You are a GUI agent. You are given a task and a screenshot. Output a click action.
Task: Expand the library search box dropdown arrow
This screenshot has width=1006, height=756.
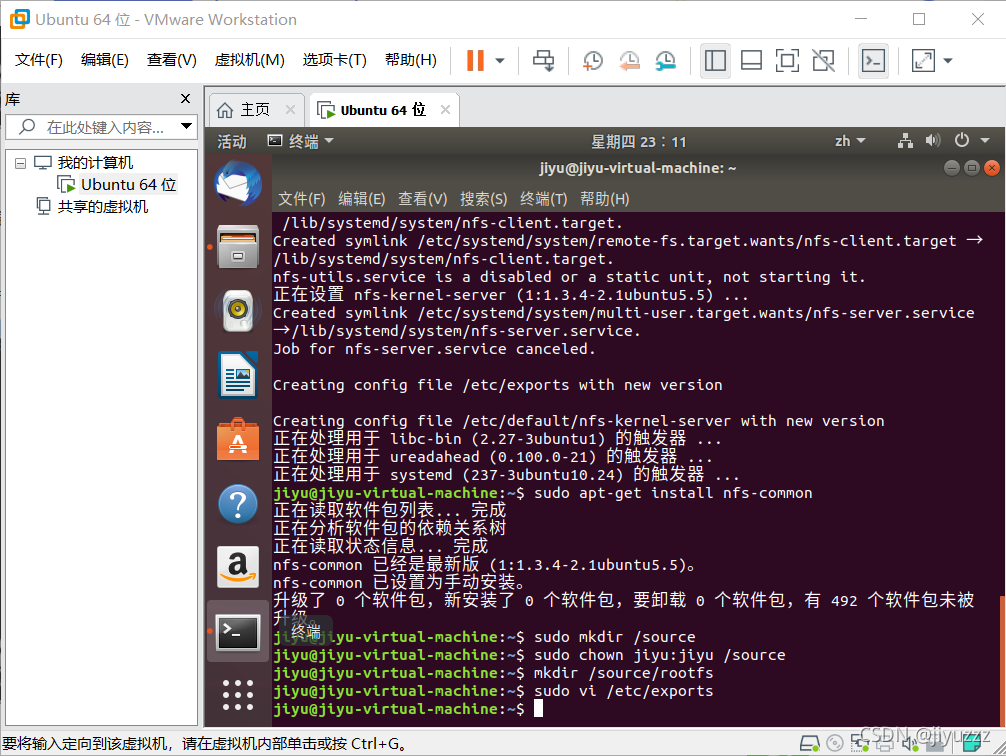pos(186,126)
